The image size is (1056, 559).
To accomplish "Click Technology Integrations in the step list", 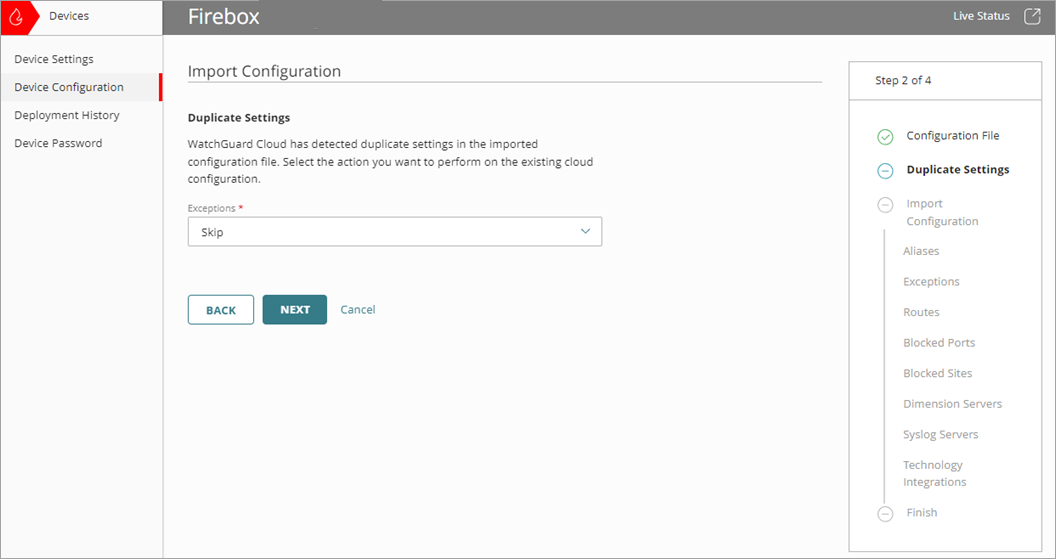I will (x=935, y=473).
